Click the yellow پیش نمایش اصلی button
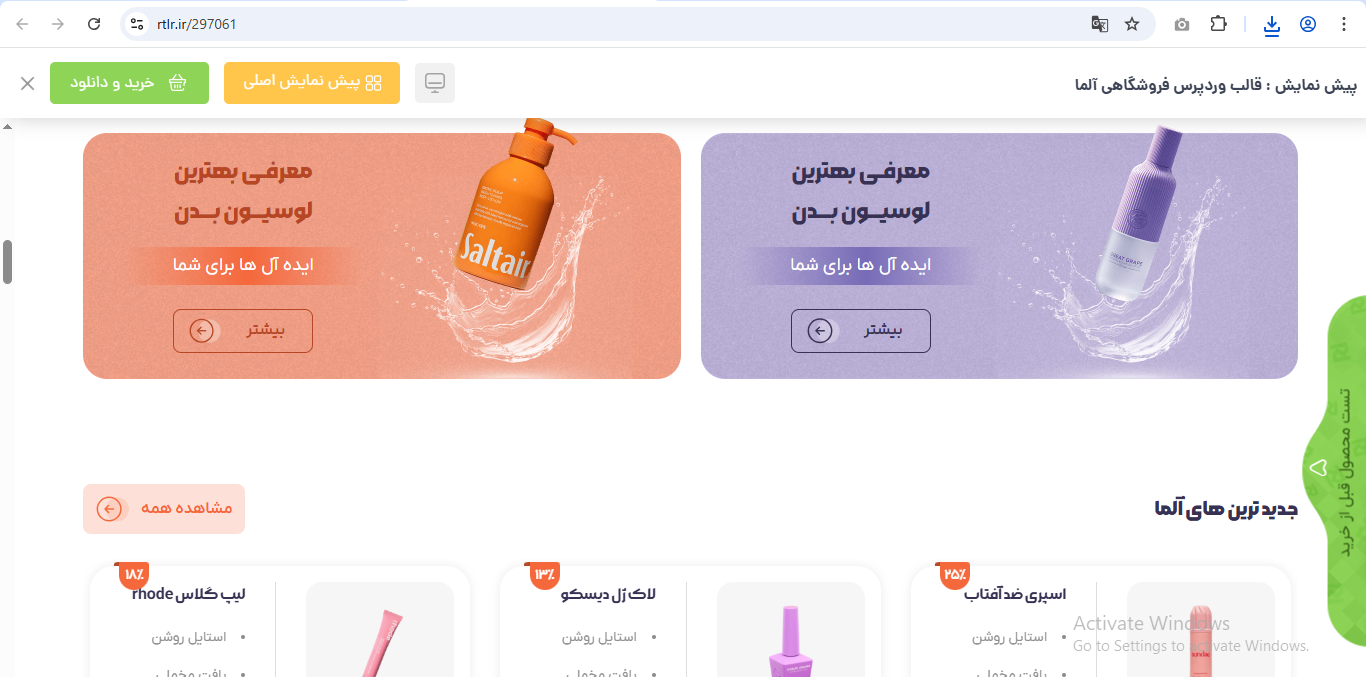 312,83
